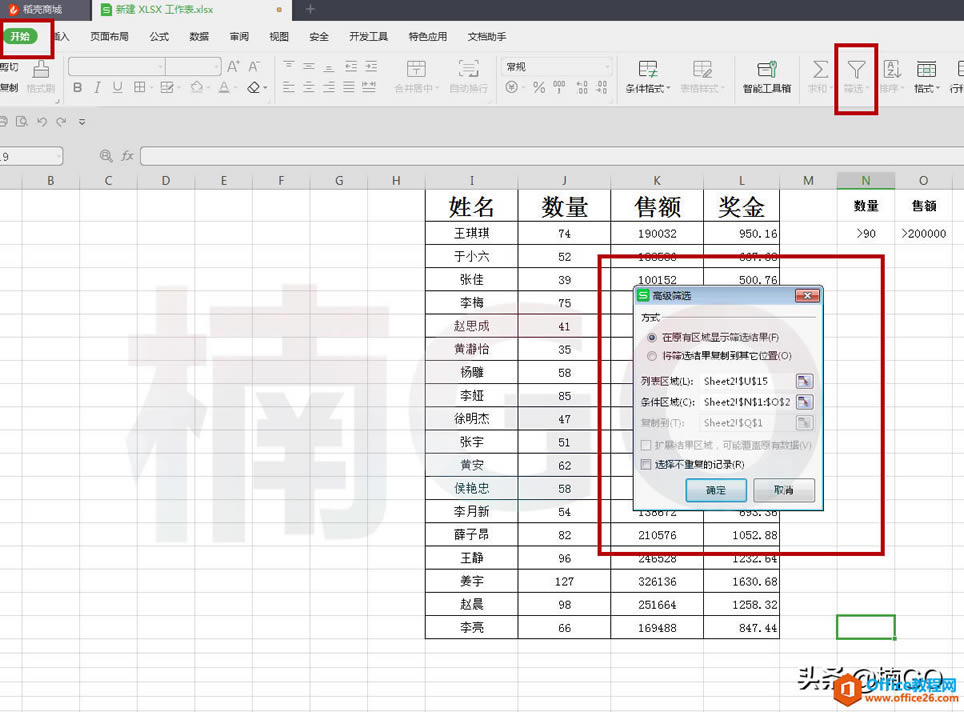Click the 确定 (OK) button
This screenshot has width=964, height=712.
click(x=716, y=490)
